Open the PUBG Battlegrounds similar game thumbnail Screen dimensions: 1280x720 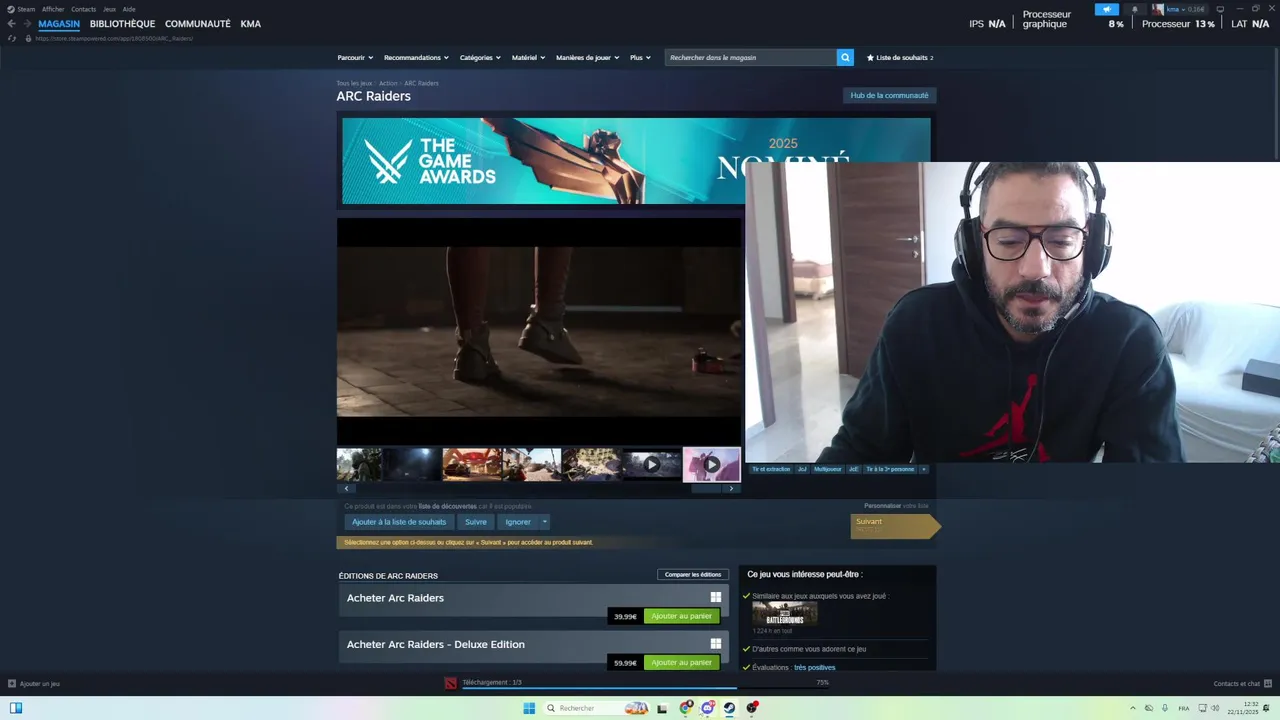tap(785, 613)
